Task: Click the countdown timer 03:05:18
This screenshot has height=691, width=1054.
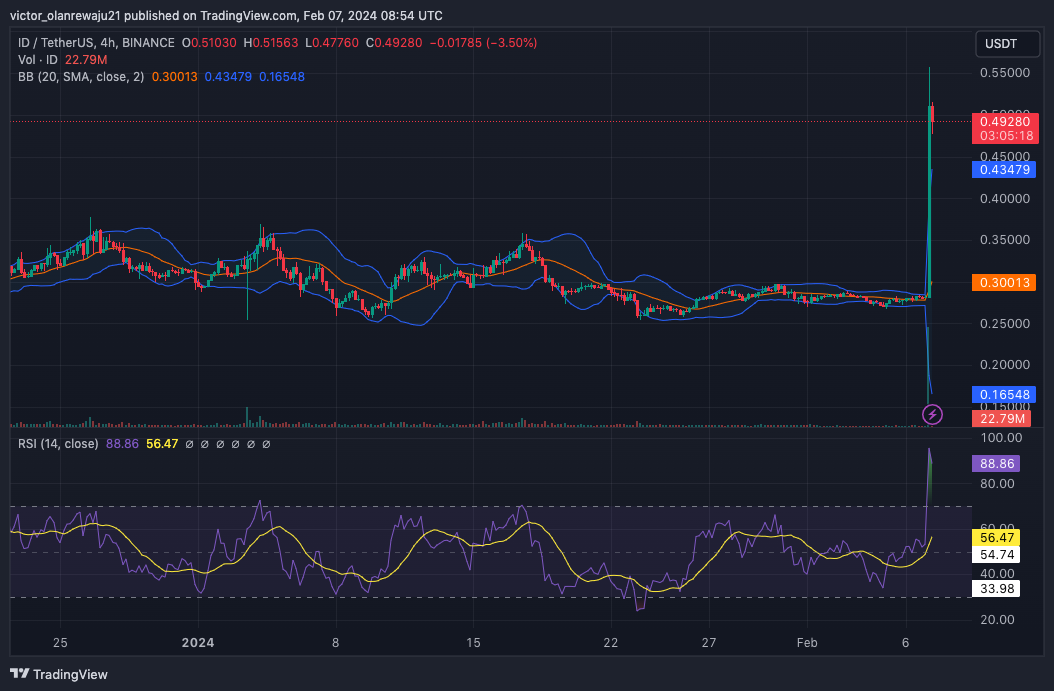Action: point(1006,136)
